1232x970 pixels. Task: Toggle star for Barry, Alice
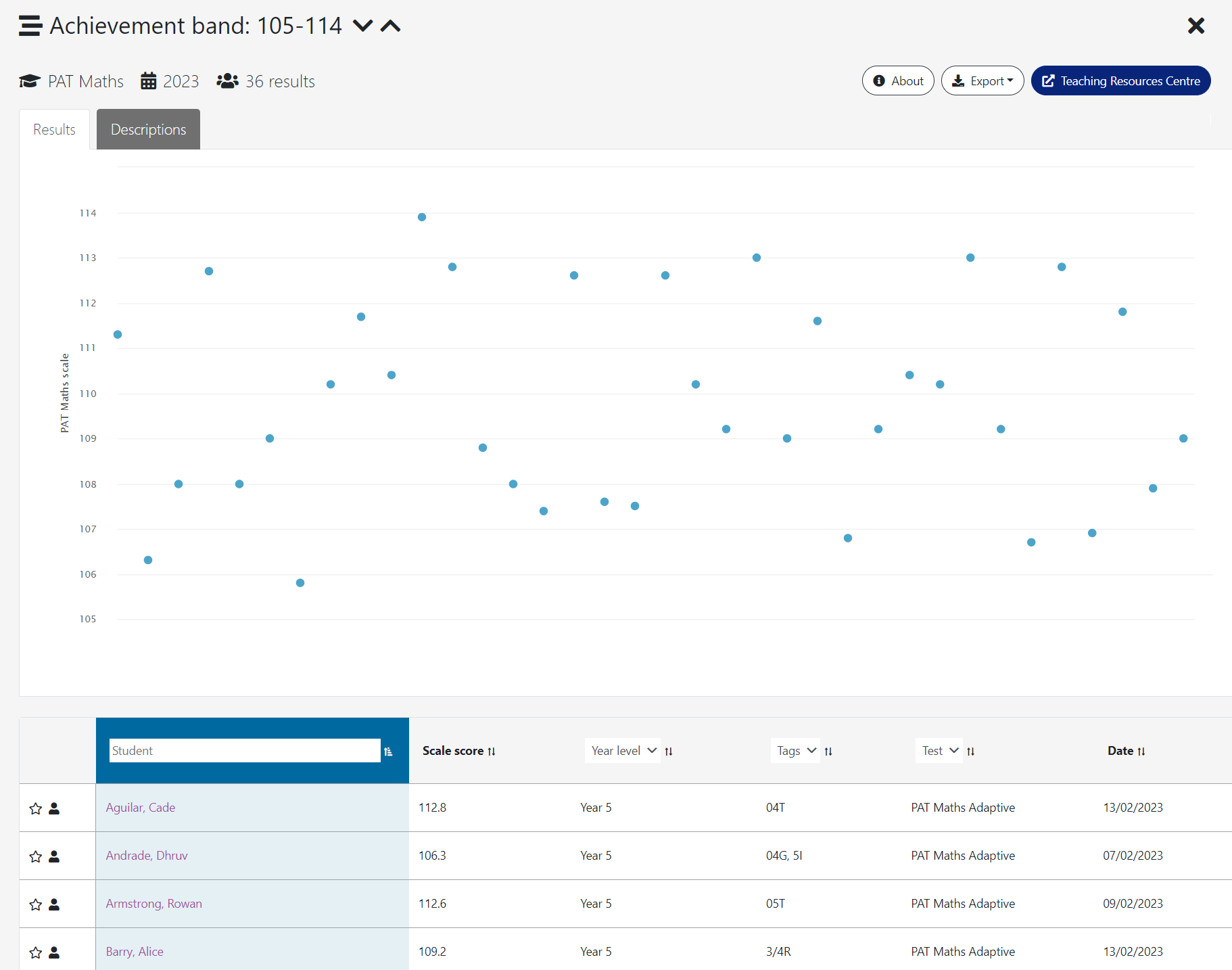pyautogui.click(x=36, y=952)
